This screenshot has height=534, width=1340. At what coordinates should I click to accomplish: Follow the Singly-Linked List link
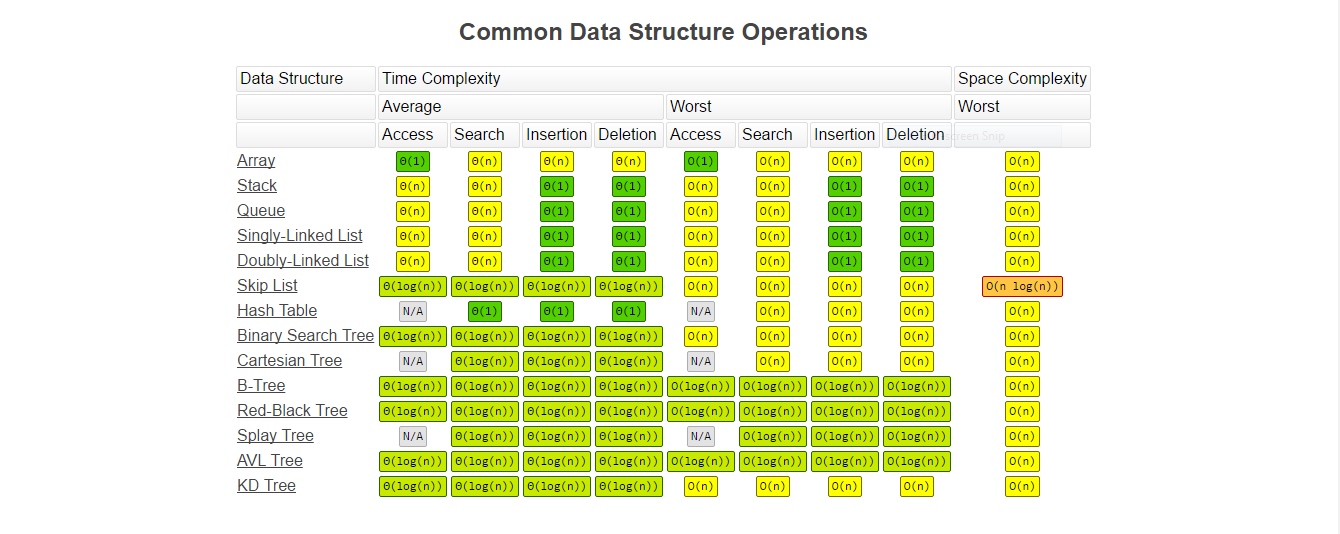(300, 236)
